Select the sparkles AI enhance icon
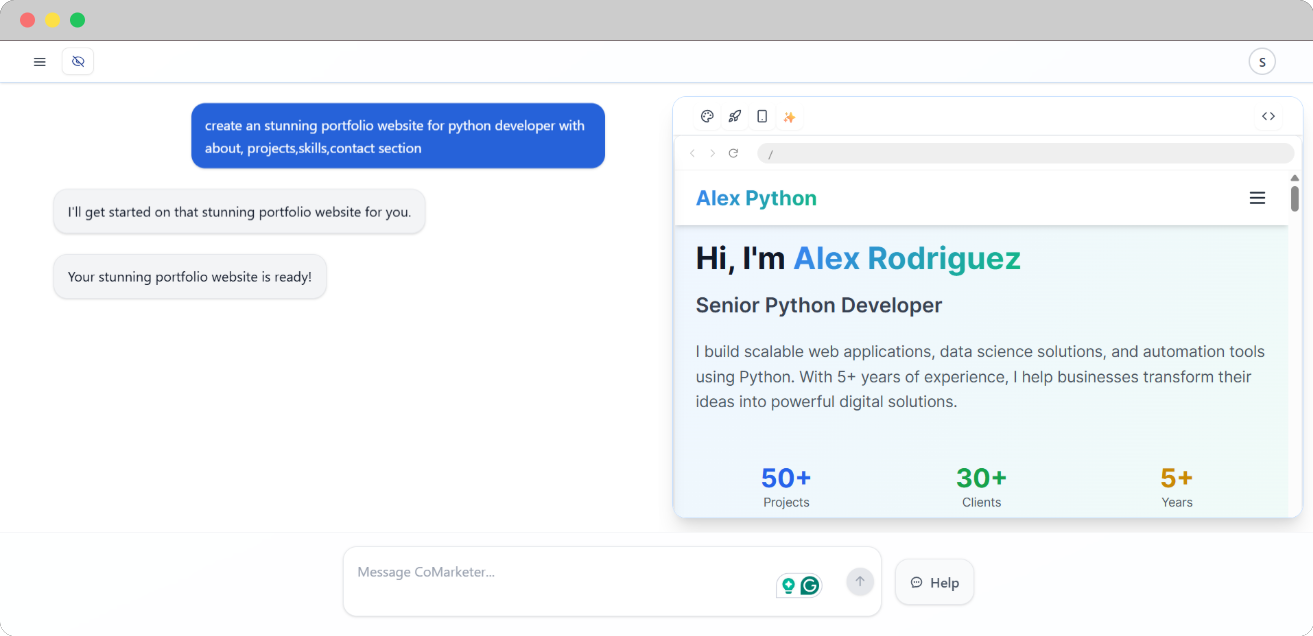 point(789,116)
